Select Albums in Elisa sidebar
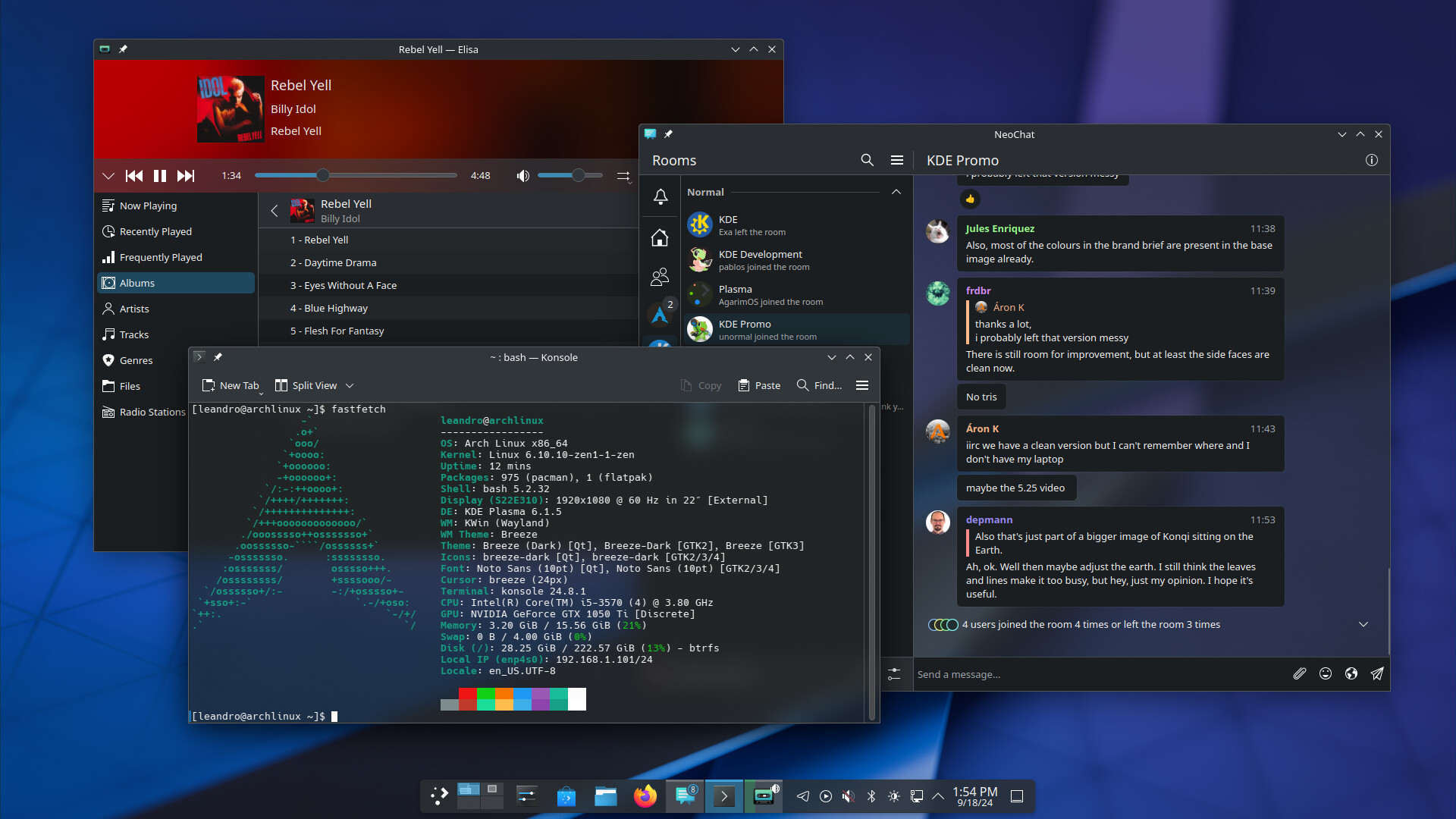Image resolution: width=1456 pixels, height=819 pixels. [176, 283]
